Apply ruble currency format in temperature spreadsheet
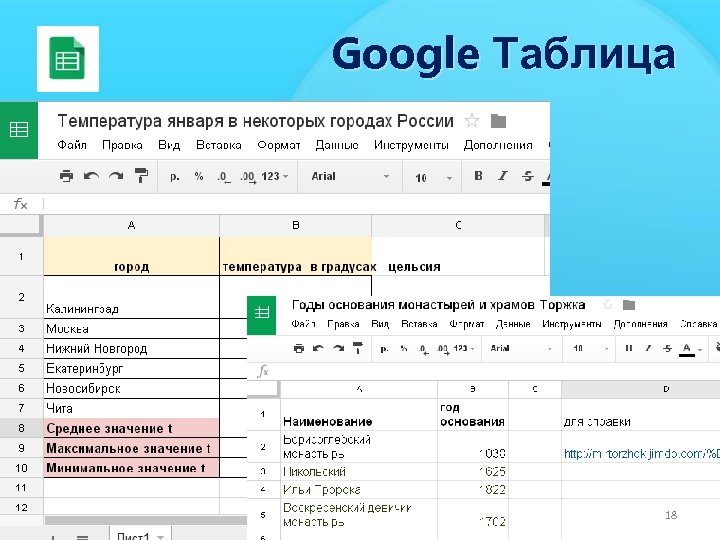Screen dimensions: 720x540 [174, 176]
